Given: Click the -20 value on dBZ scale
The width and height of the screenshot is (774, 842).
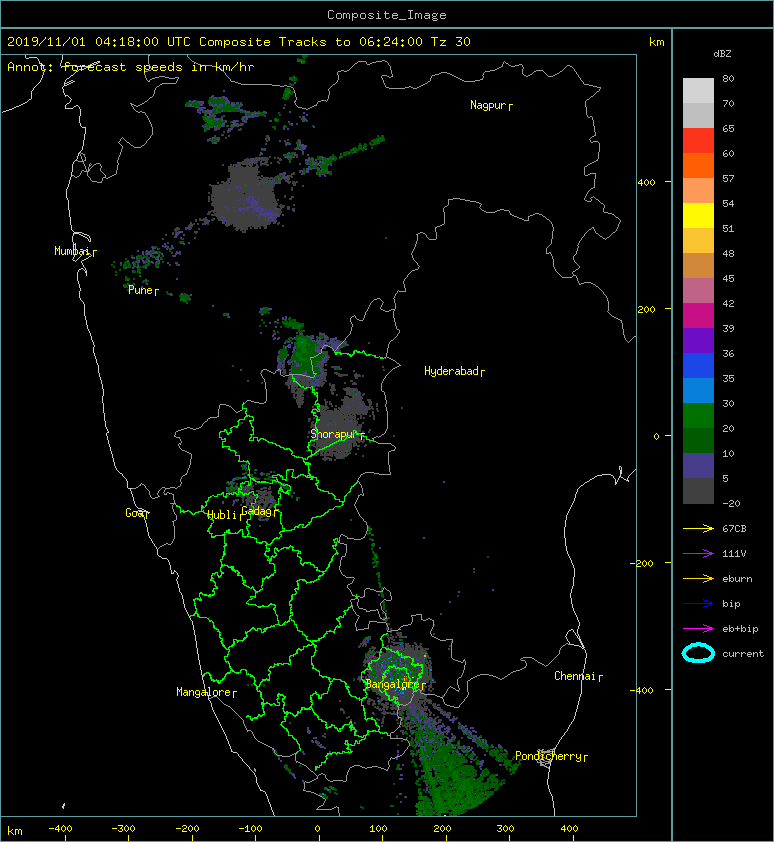Looking at the screenshot, I should (731, 504).
